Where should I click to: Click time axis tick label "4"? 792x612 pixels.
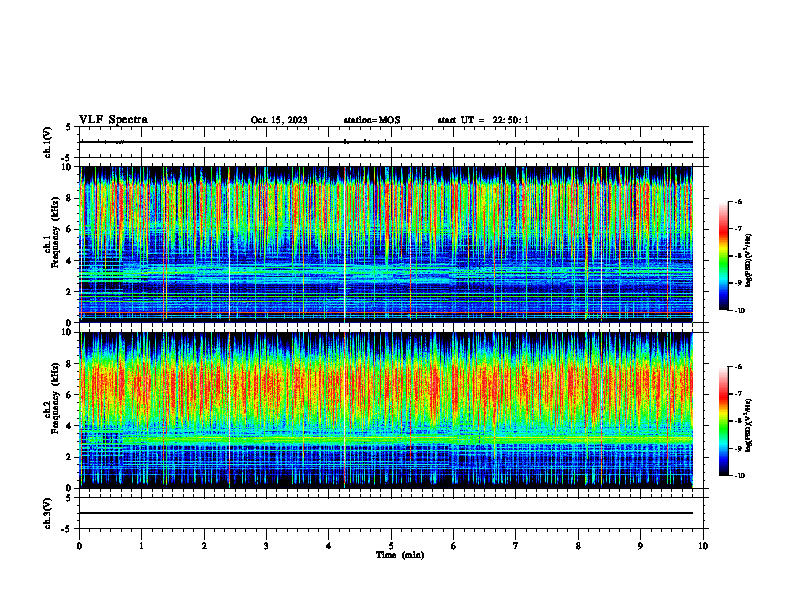pos(329,546)
